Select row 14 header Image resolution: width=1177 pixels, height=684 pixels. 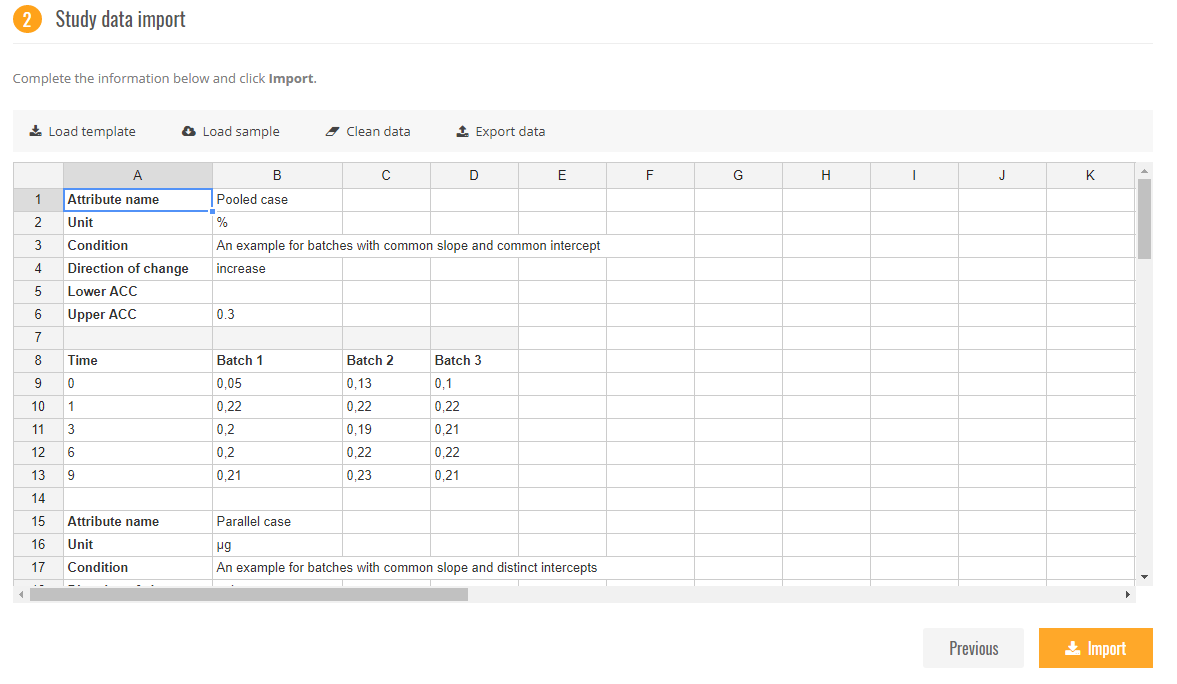point(38,499)
